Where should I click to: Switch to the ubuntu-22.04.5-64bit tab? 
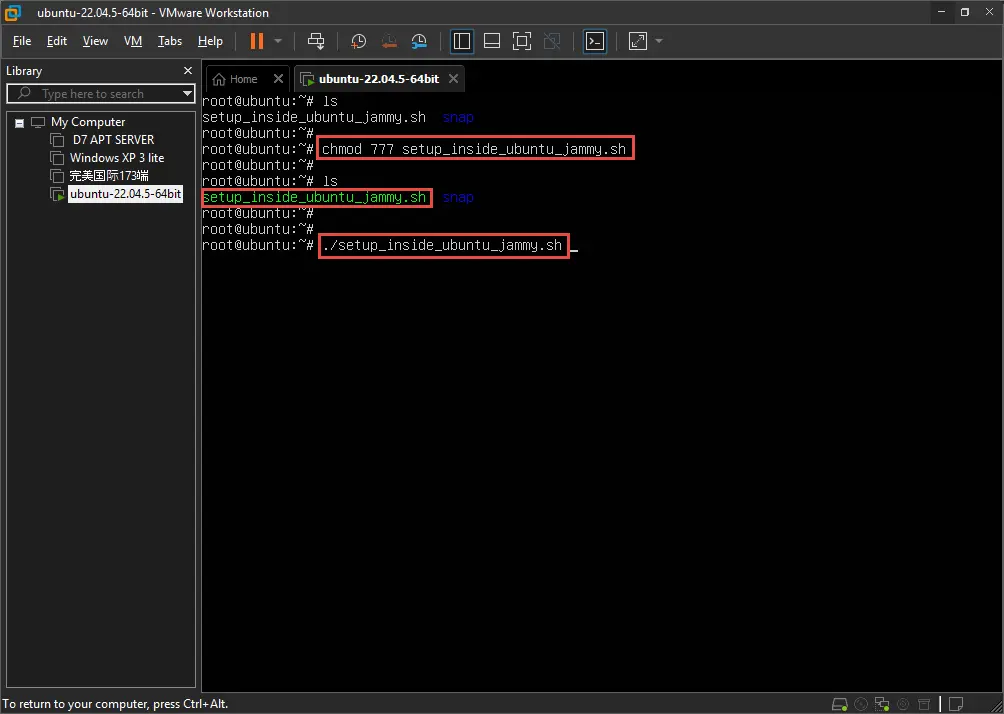[x=378, y=79]
